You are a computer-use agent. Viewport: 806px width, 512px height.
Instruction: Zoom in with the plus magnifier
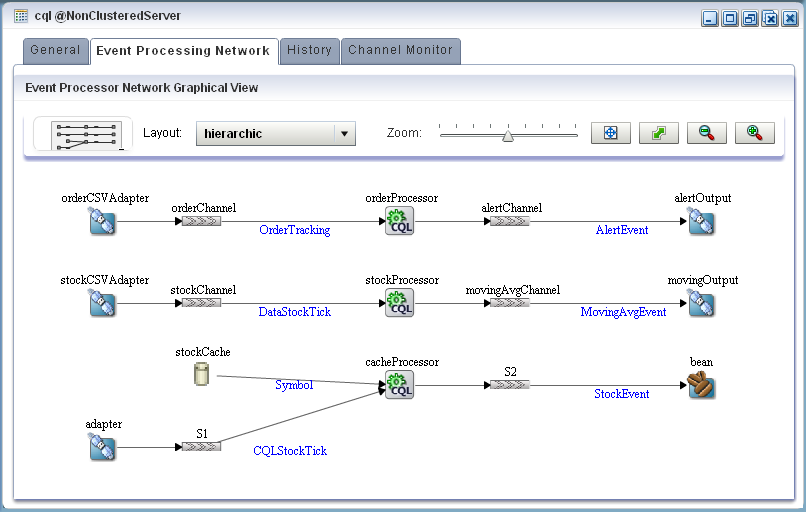coord(755,133)
